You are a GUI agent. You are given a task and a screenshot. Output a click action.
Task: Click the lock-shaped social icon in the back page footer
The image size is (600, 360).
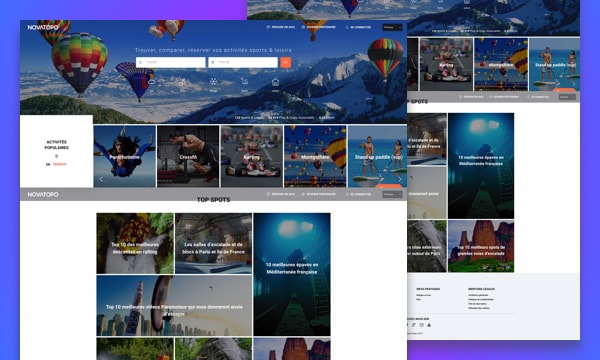[x=429, y=325]
